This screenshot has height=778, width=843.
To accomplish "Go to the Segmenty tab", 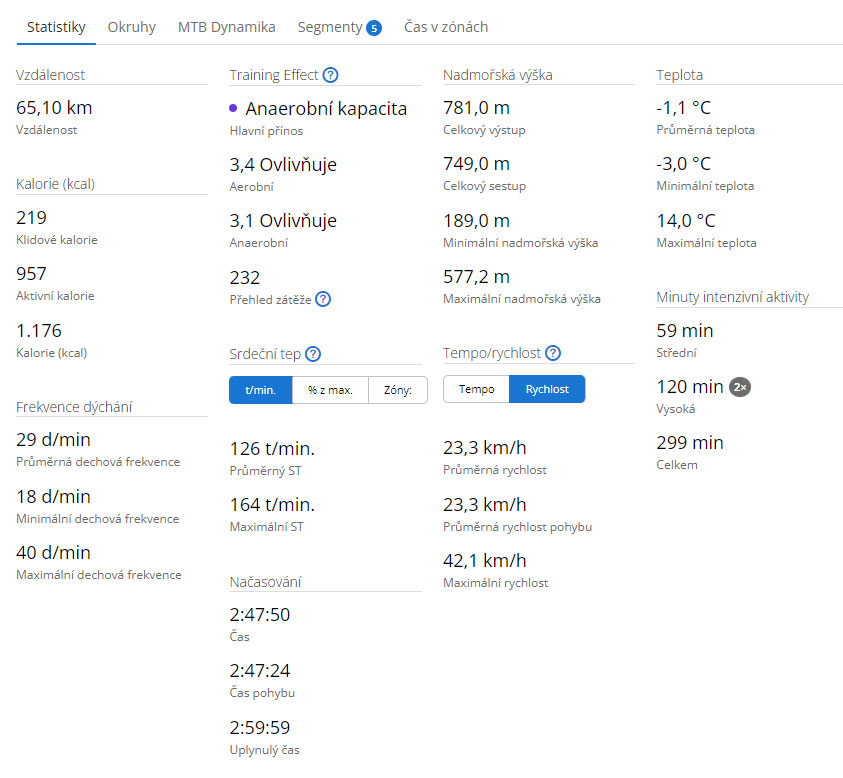I will point(330,27).
